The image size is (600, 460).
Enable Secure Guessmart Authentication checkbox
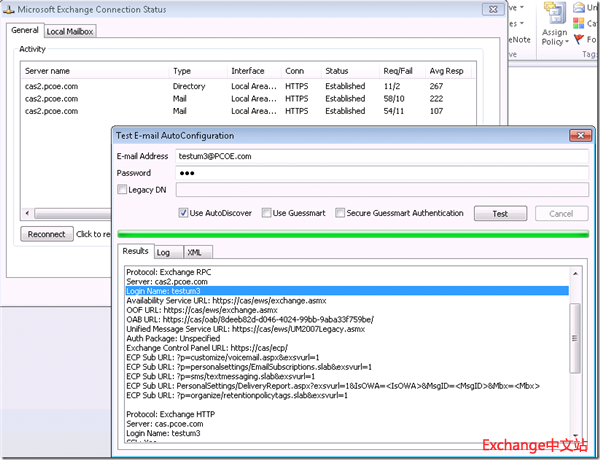pyautogui.click(x=341, y=213)
